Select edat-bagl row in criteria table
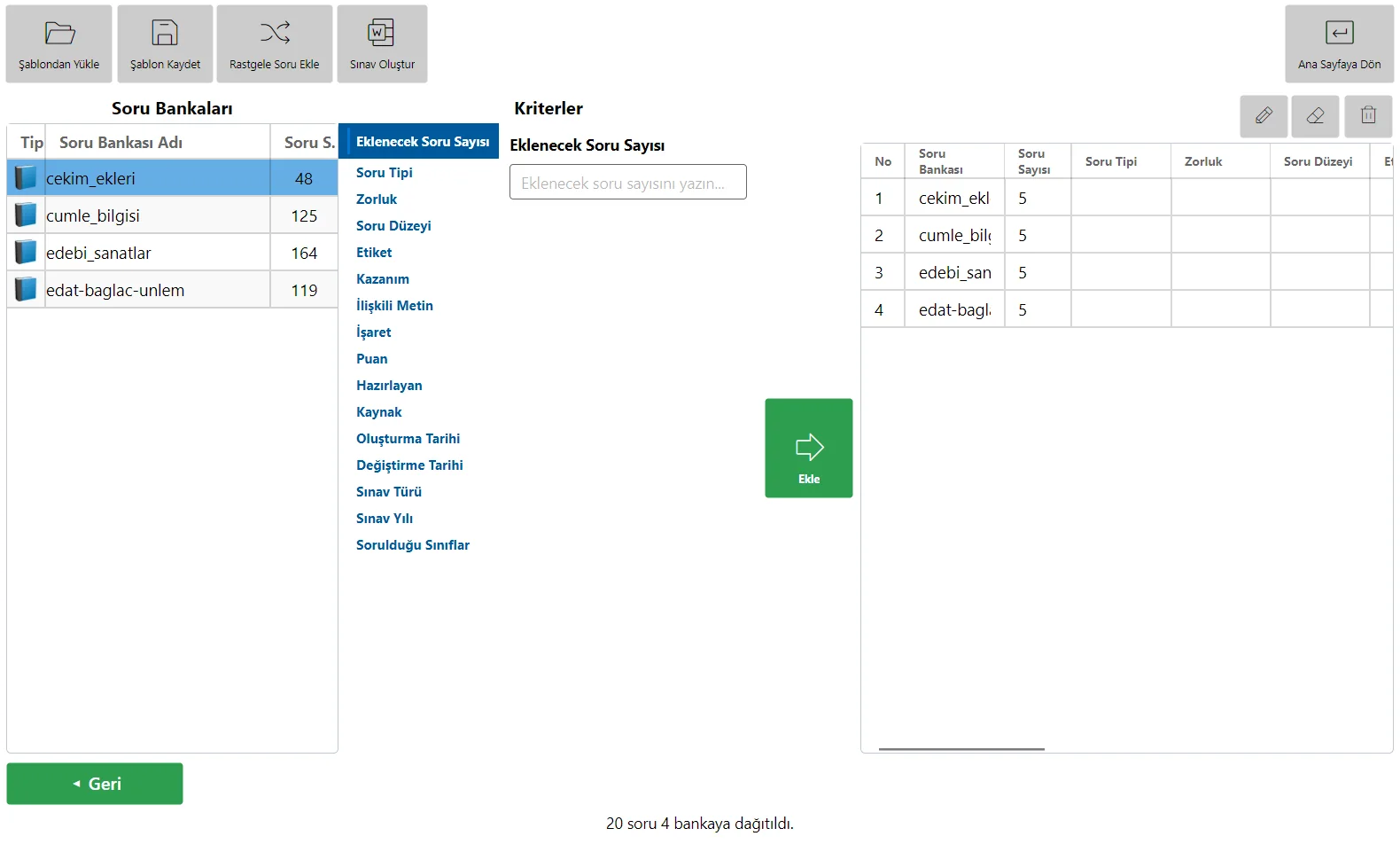The width and height of the screenshot is (1400, 844). coord(1127,309)
